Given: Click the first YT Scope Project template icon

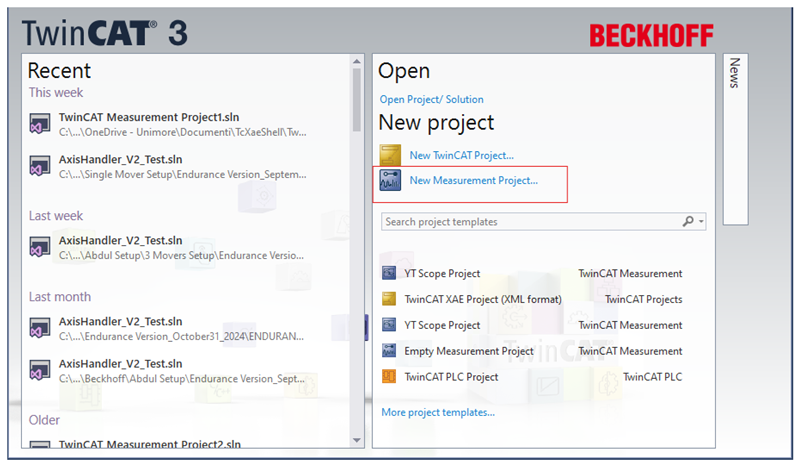Looking at the screenshot, I should pos(389,273).
